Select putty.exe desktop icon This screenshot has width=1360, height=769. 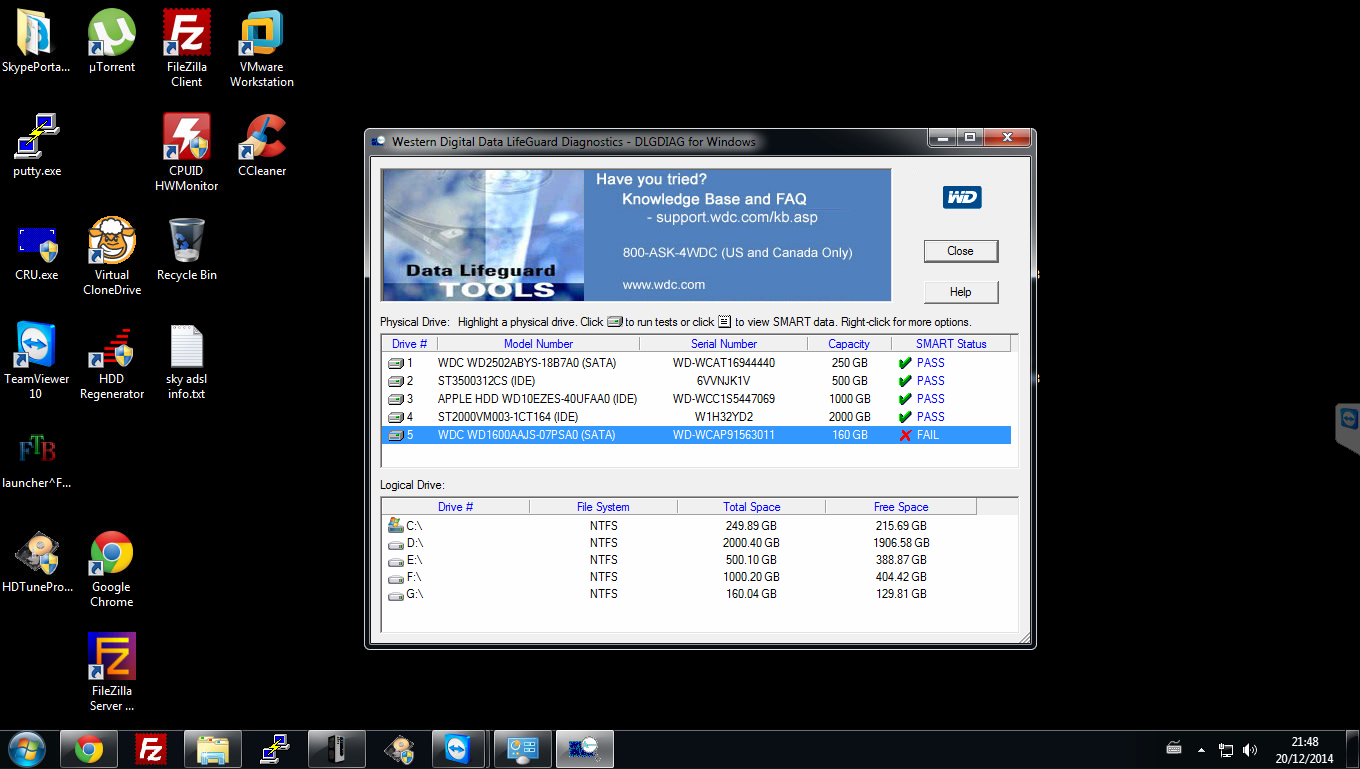tap(37, 146)
